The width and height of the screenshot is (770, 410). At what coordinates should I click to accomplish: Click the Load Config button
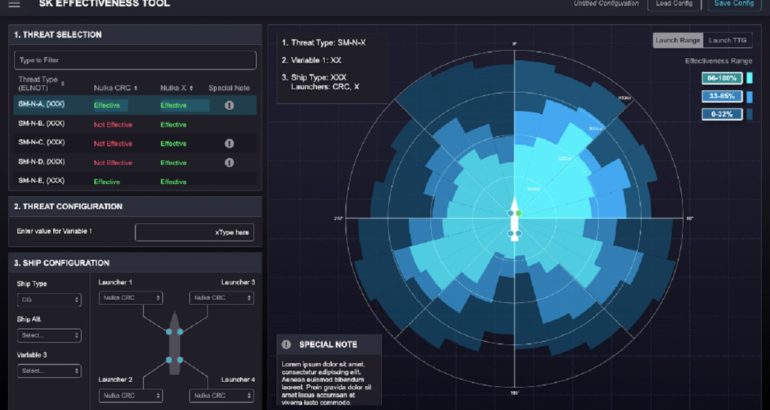point(677,4)
